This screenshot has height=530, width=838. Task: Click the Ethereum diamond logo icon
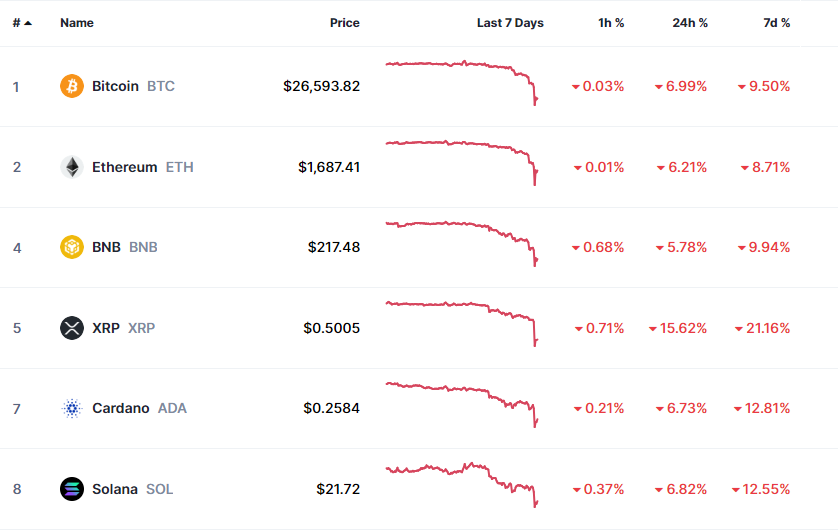pyautogui.click(x=72, y=167)
